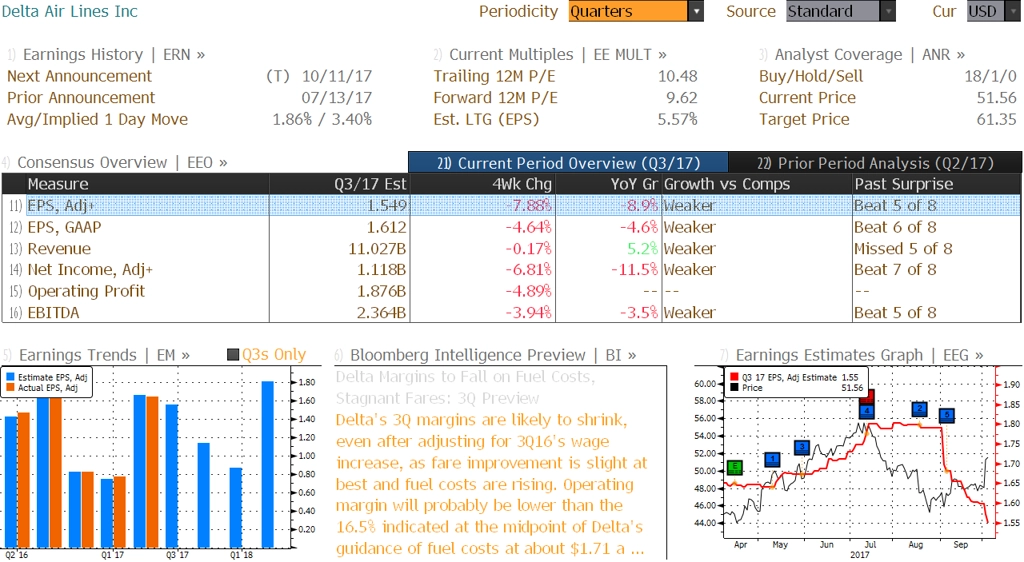Screen dimensions: 1024x562
Task: Click Target Price value 61.35
Action: (997, 119)
